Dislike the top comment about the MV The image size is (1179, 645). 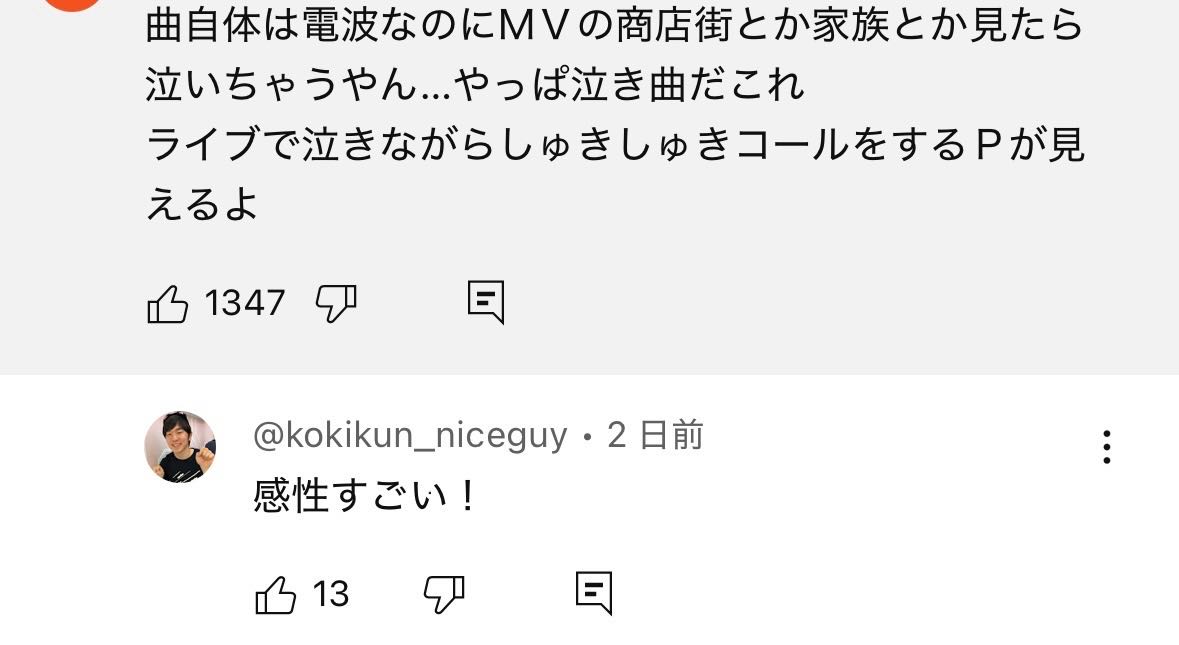(335, 304)
